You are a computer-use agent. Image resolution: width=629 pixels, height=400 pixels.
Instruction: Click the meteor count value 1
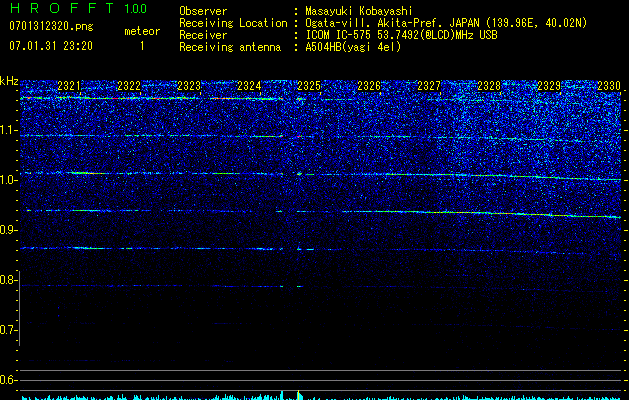click(x=142, y=46)
